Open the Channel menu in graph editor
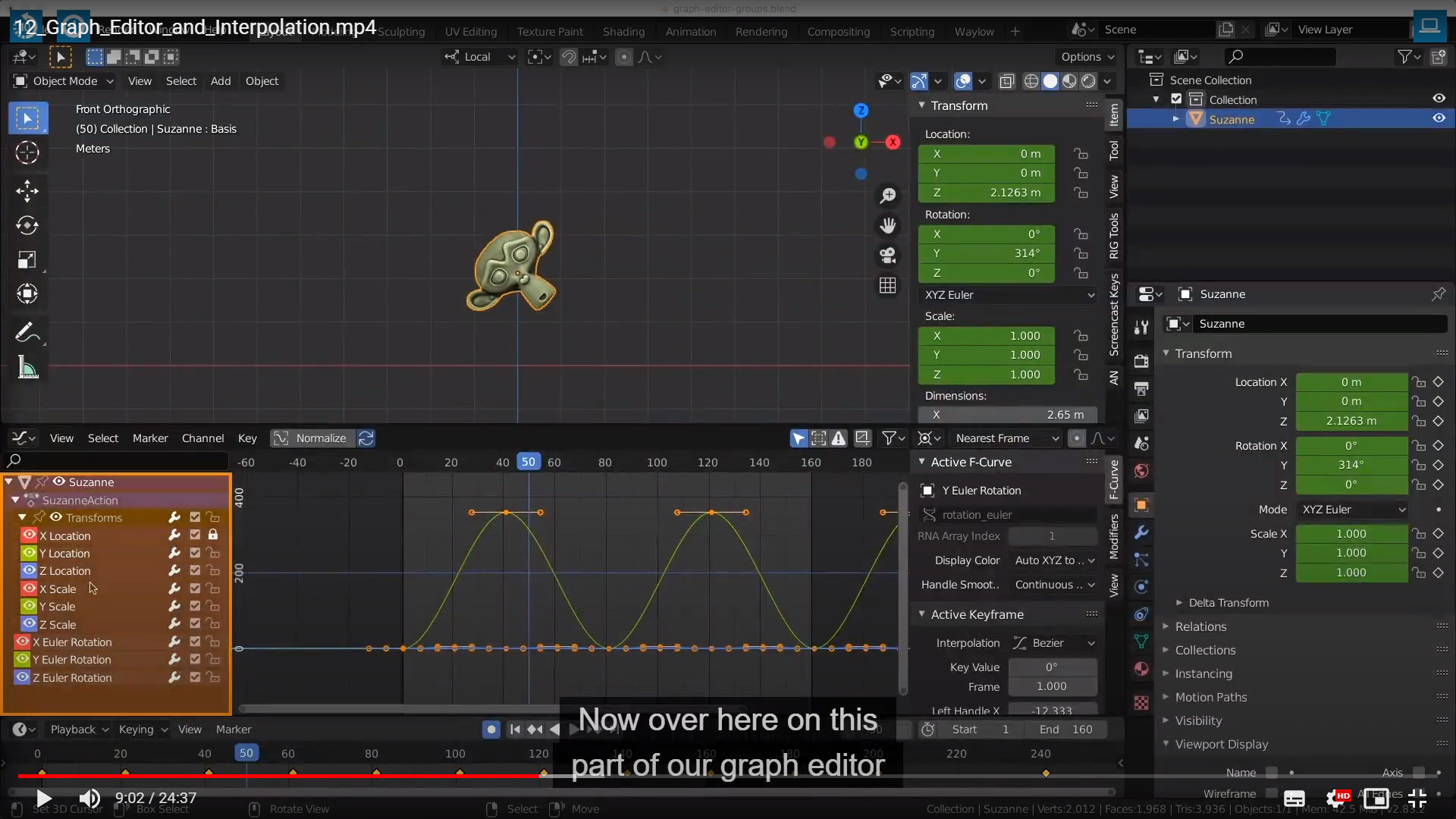 click(202, 438)
